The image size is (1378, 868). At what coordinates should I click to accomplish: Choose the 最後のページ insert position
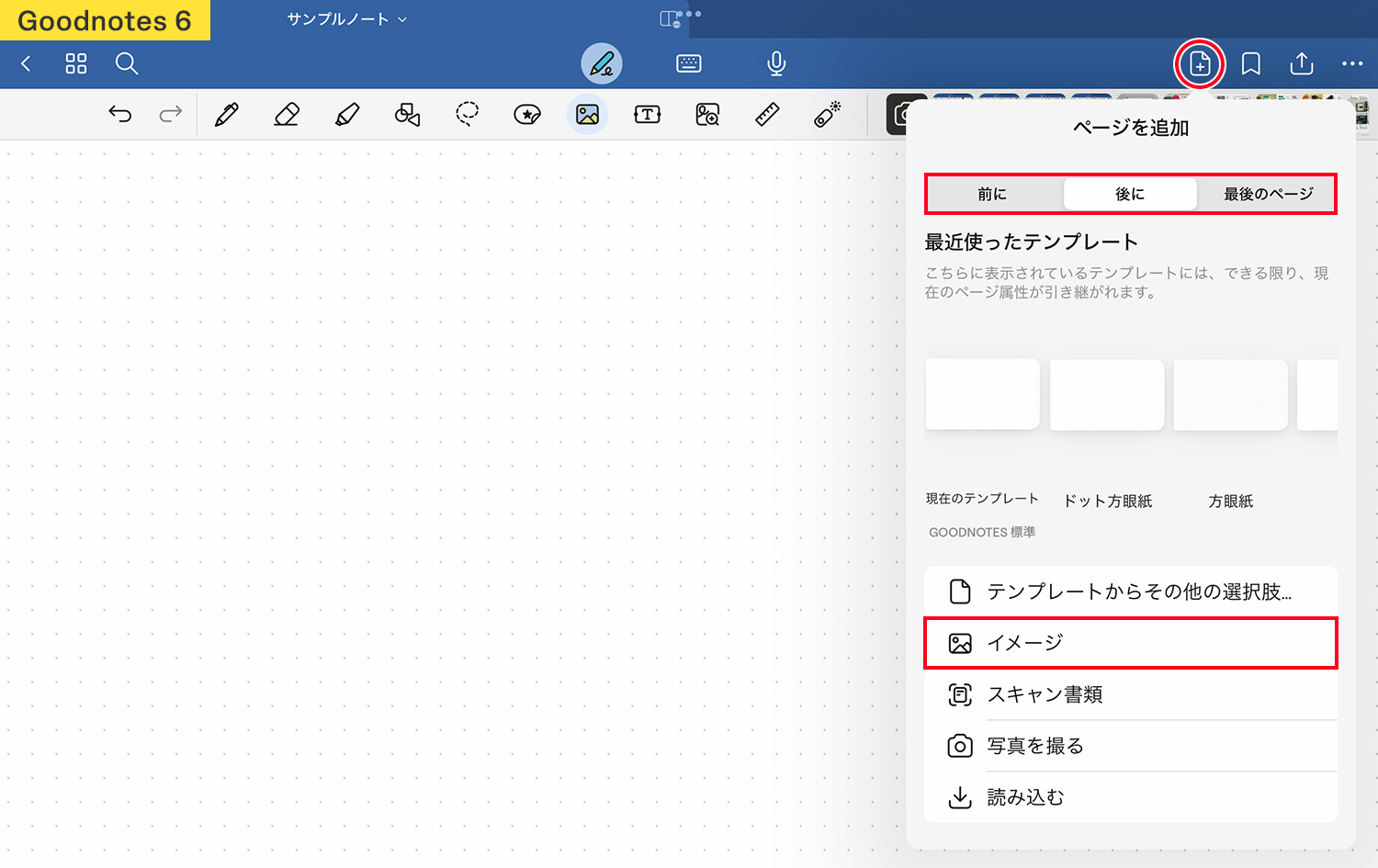1268,194
